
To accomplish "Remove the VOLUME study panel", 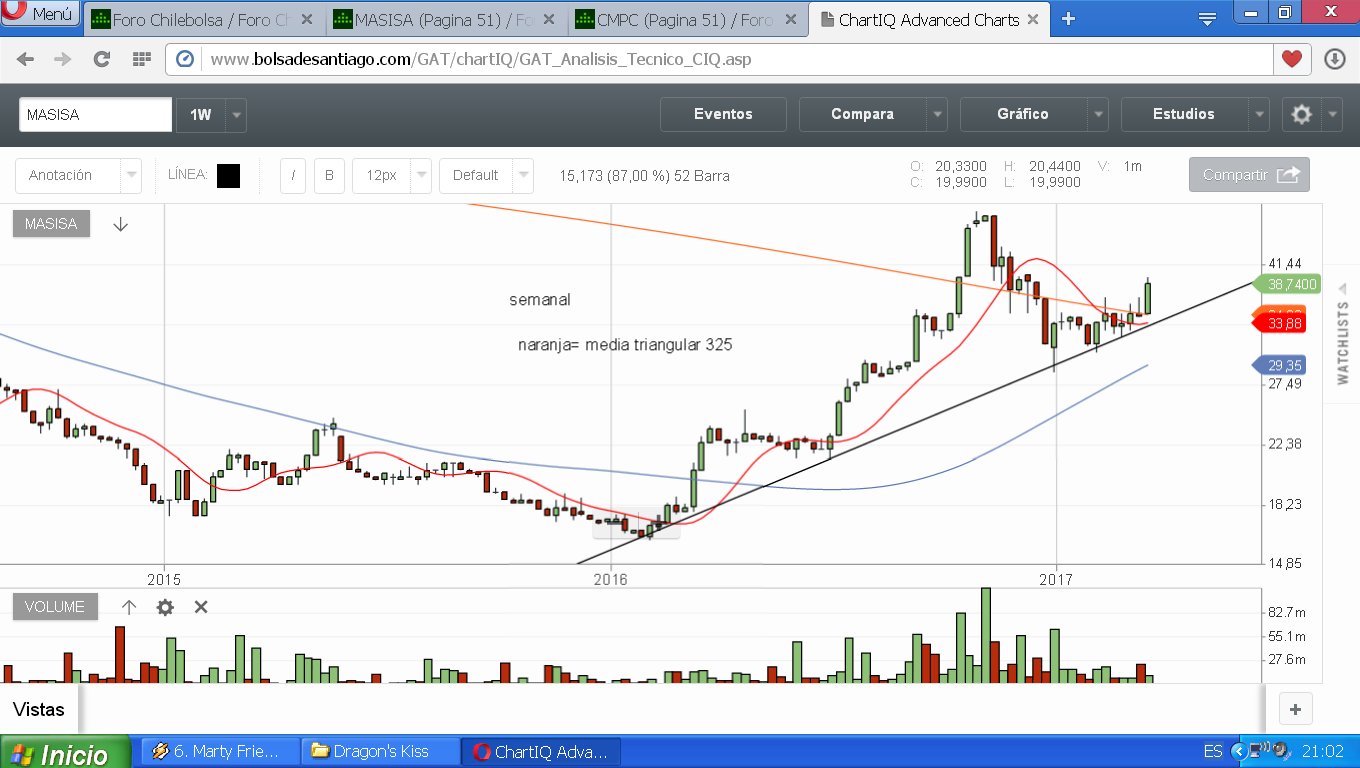I will click(201, 607).
